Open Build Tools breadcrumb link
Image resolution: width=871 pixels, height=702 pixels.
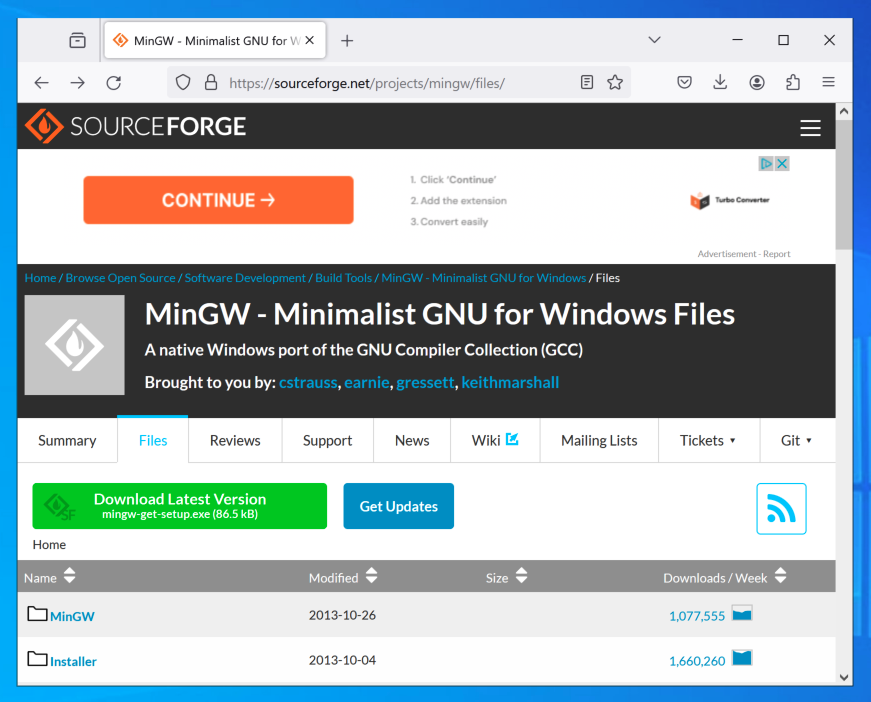(x=343, y=278)
